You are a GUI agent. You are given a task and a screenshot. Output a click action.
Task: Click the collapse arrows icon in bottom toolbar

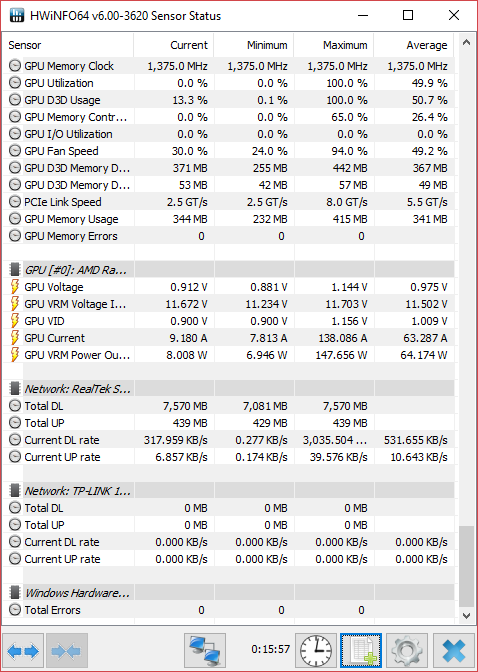click(x=66, y=651)
